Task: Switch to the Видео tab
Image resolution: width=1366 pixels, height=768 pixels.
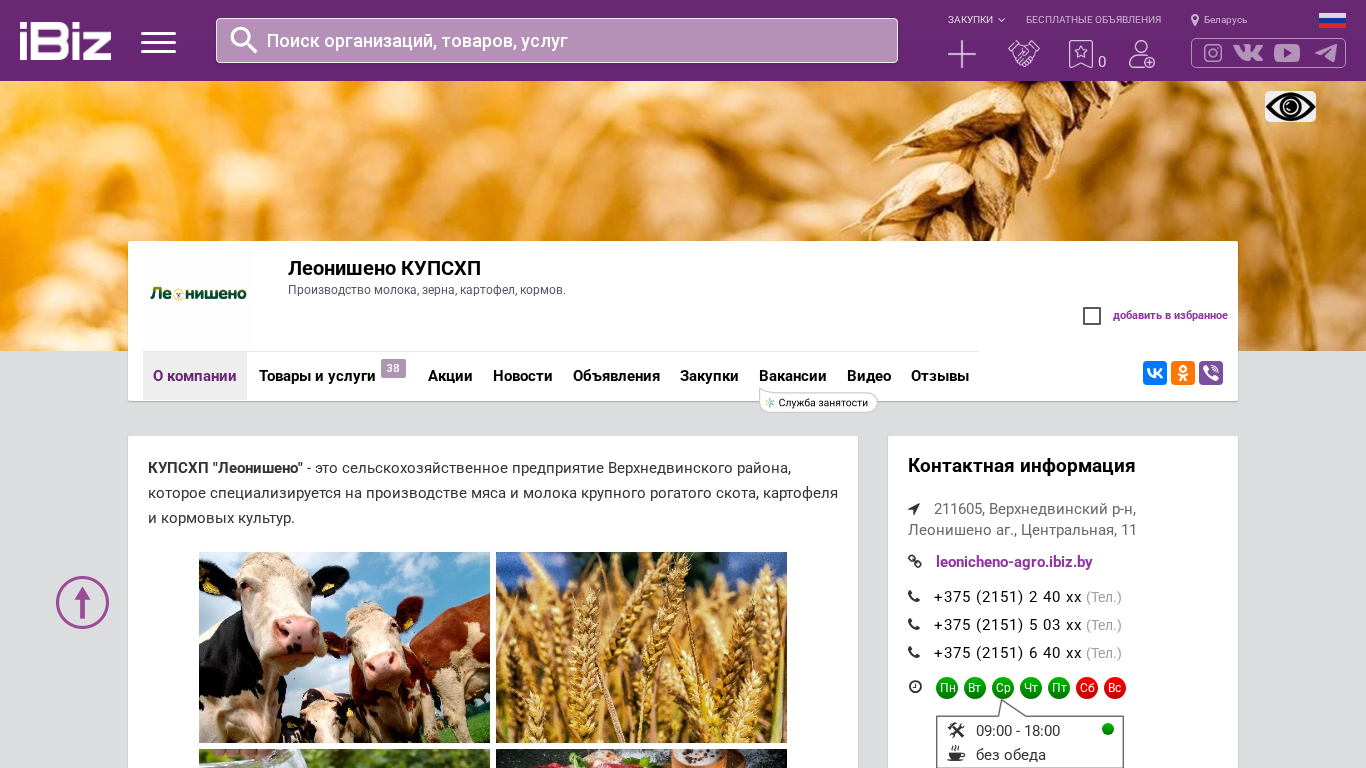Action: [x=869, y=376]
